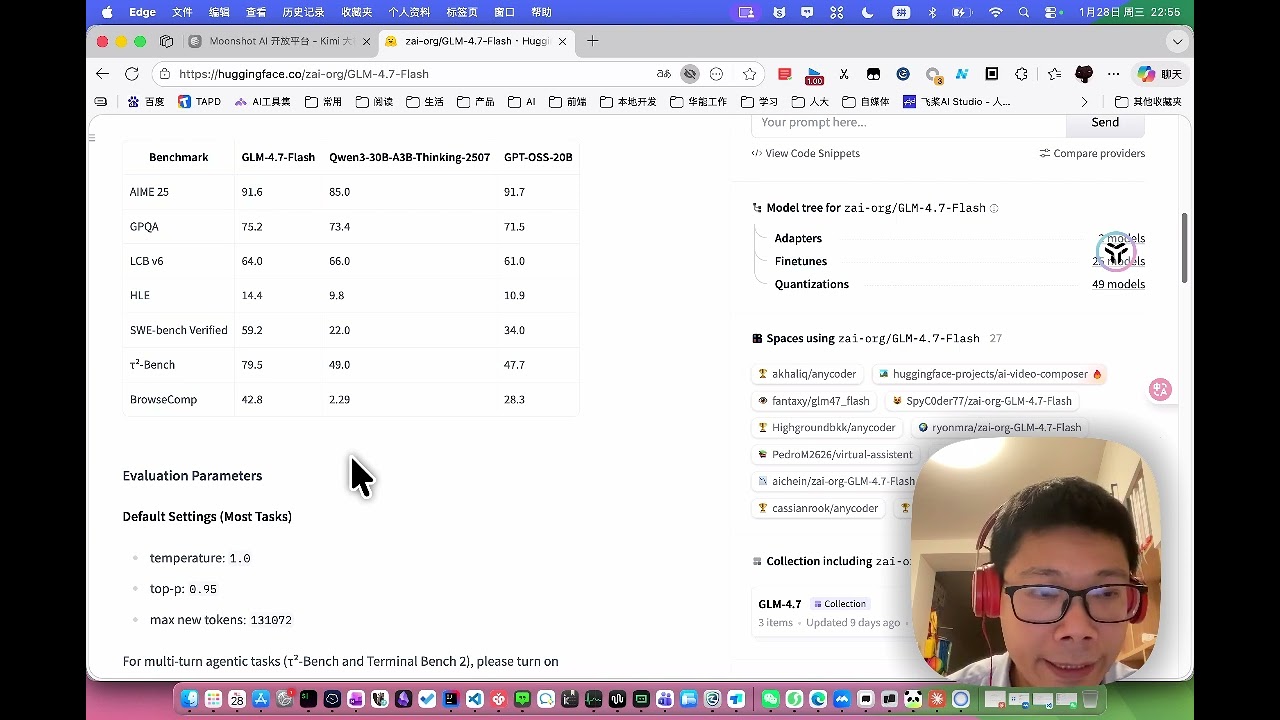Open the TAPD bookmark
This screenshot has width=1280, height=720.
200,102
